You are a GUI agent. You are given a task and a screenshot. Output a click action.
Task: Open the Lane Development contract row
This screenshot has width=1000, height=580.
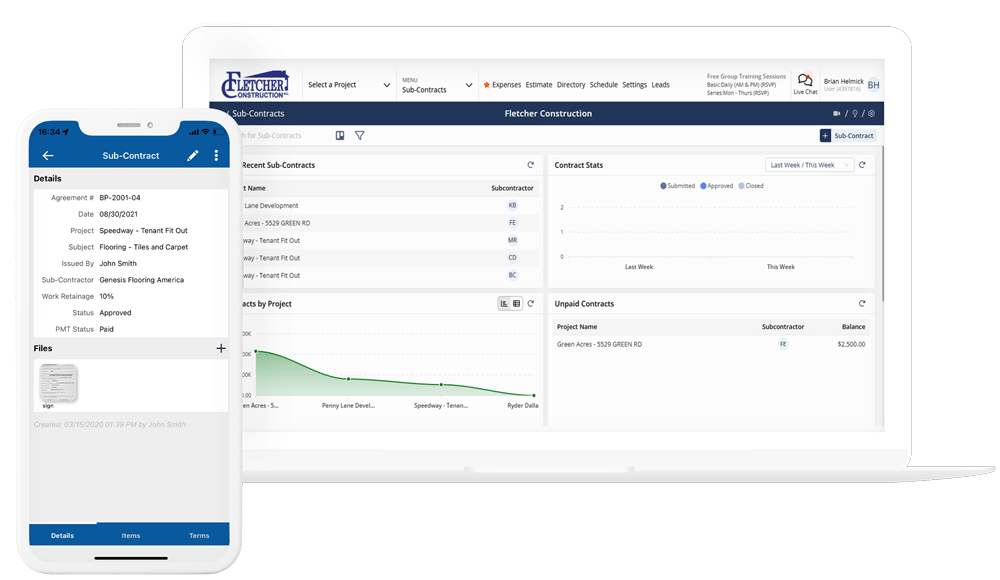click(389, 205)
